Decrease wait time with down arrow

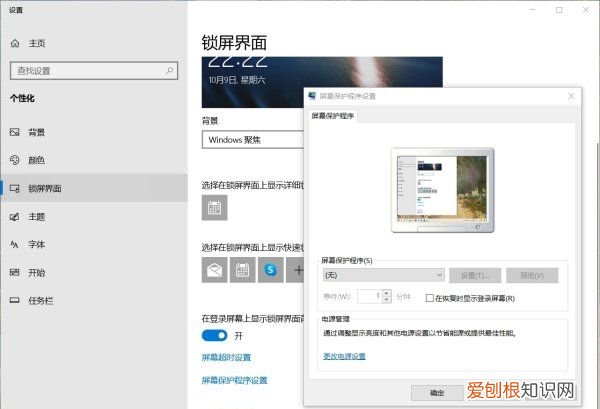pos(387,300)
